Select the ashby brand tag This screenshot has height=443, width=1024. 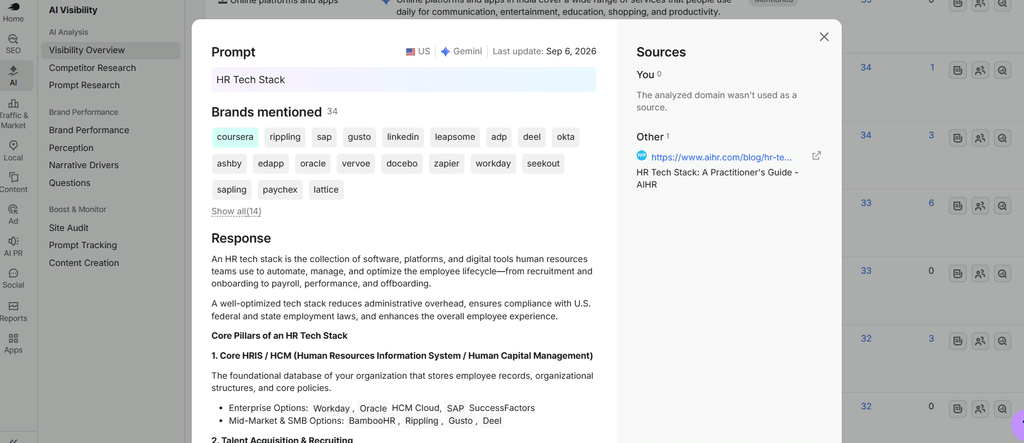click(229, 163)
